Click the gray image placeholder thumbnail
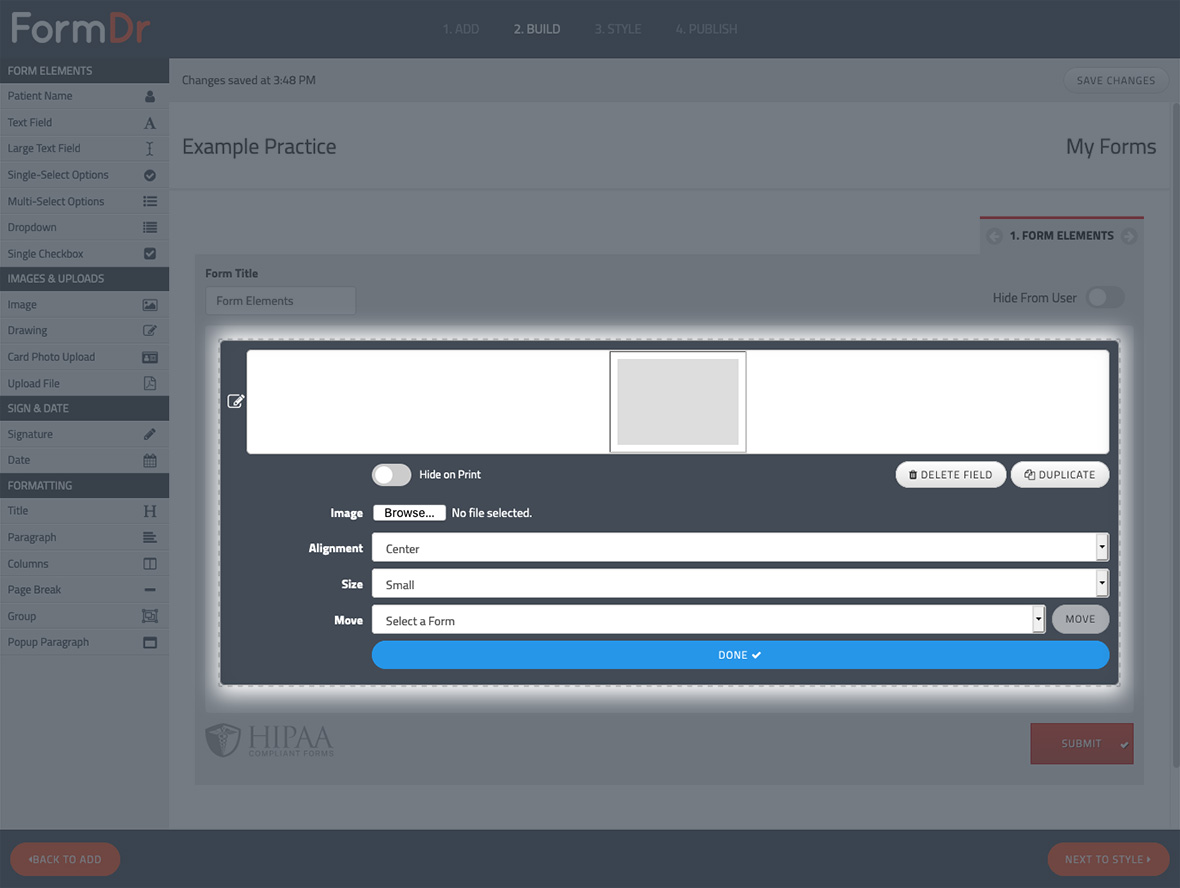The width and height of the screenshot is (1180, 888). coord(677,402)
